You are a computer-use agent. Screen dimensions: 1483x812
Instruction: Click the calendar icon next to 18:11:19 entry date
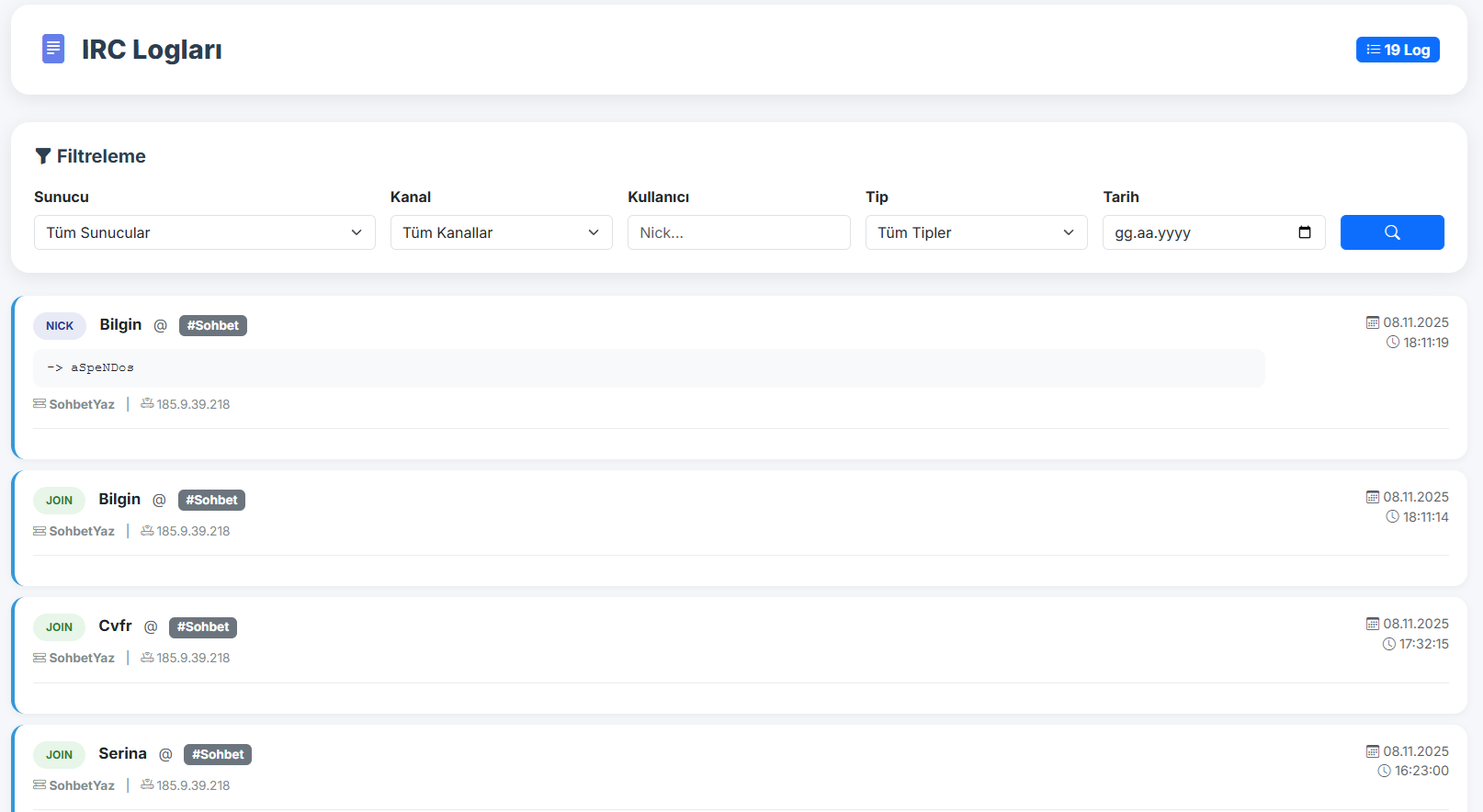pyautogui.click(x=1372, y=322)
